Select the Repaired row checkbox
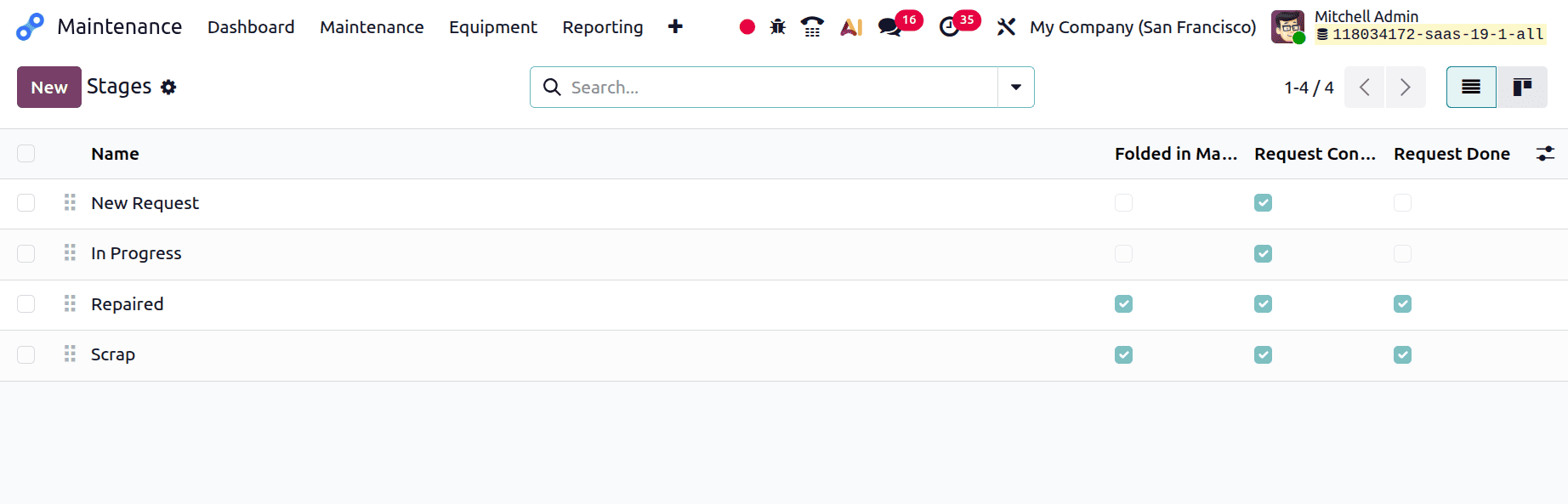Viewport: 1568px width, 504px height. 26,303
